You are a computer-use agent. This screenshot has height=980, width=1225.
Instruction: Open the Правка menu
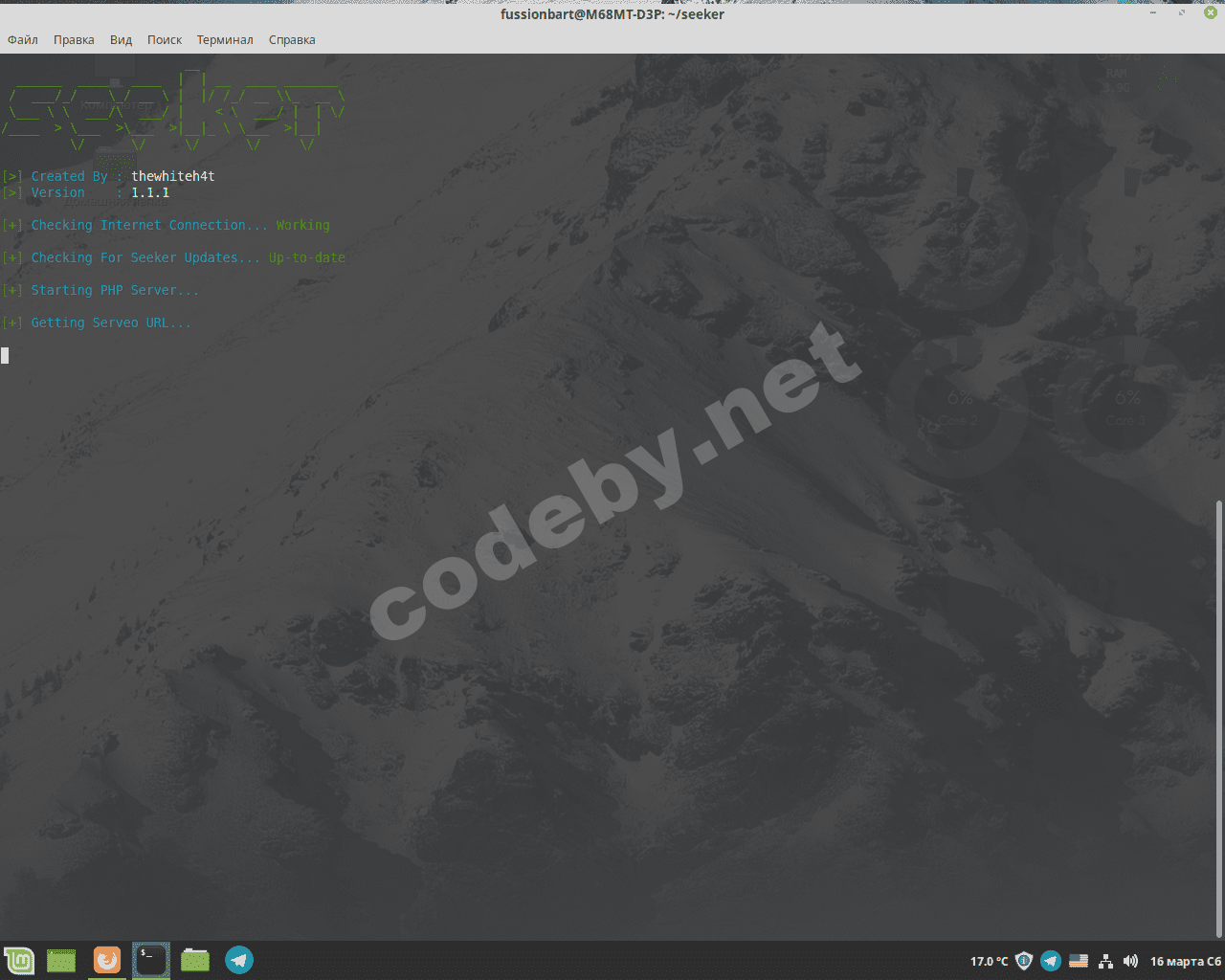(74, 40)
